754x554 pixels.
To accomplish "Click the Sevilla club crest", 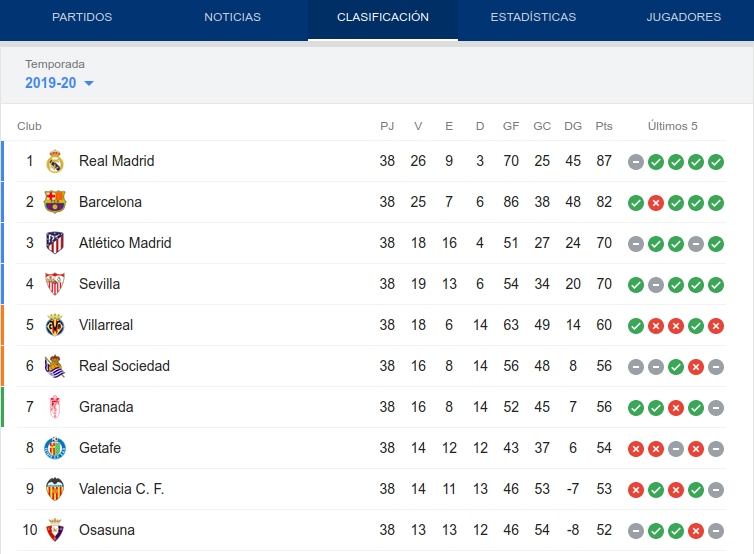I will 55,284.
